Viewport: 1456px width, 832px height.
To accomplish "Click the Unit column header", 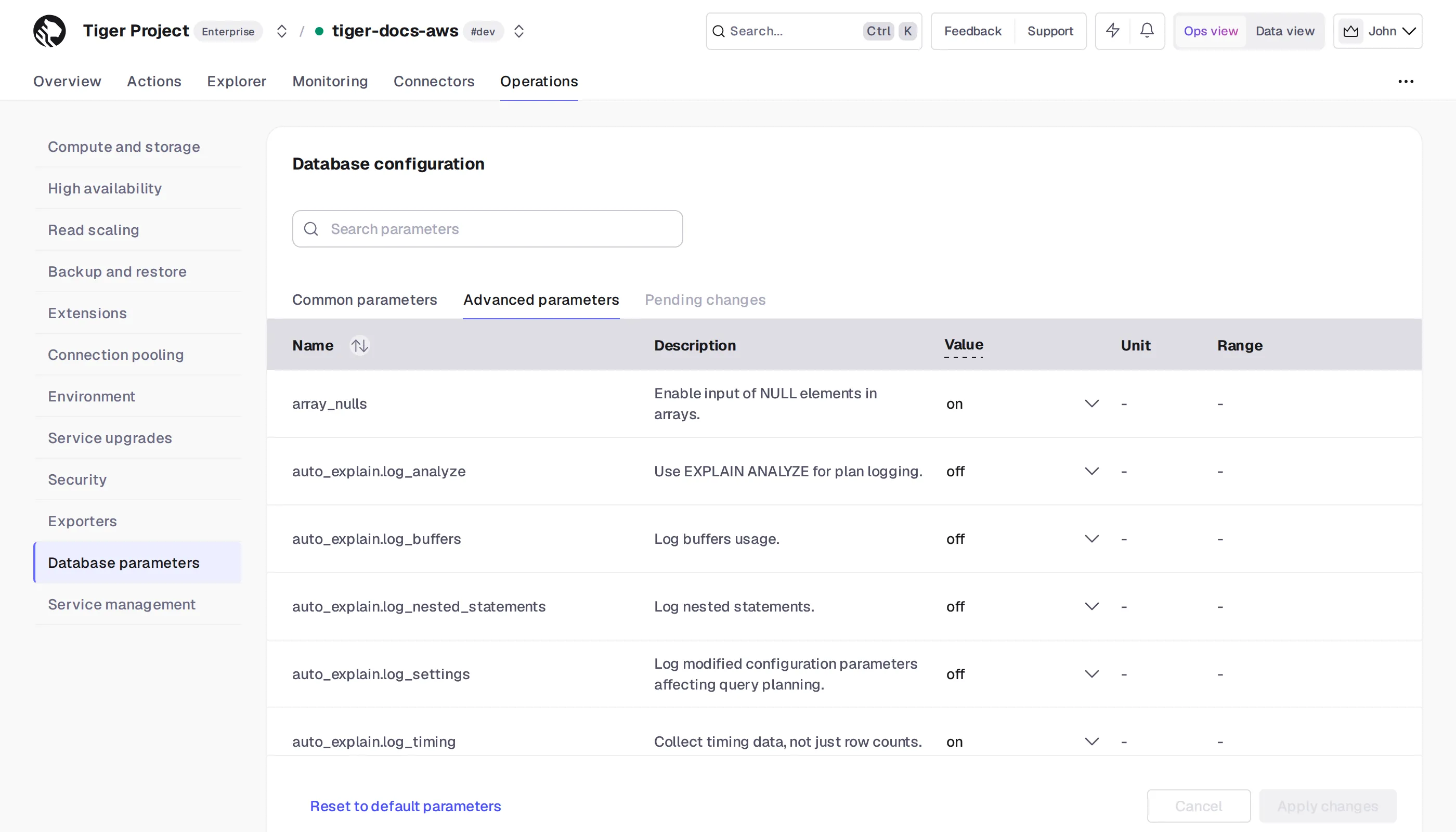I will point(1136,346).
